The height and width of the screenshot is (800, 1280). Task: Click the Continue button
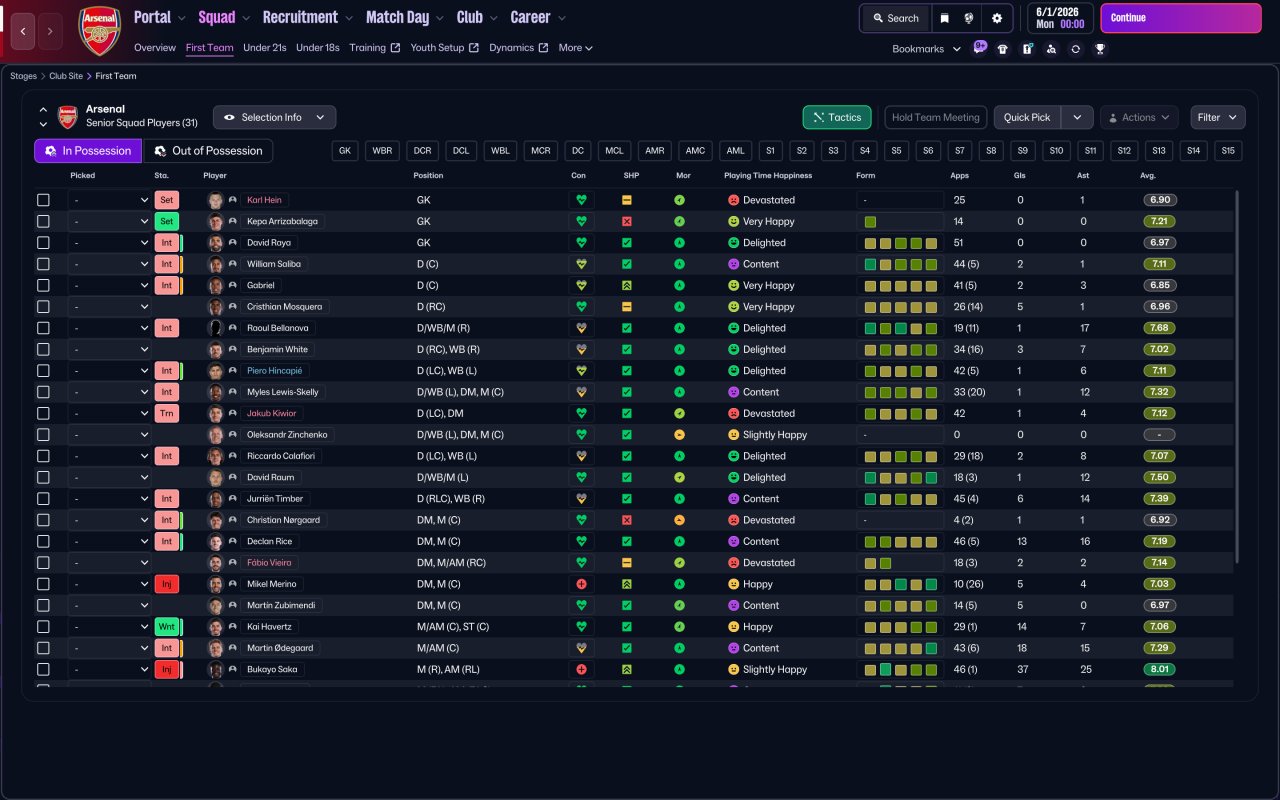(x=1181, y=18)
